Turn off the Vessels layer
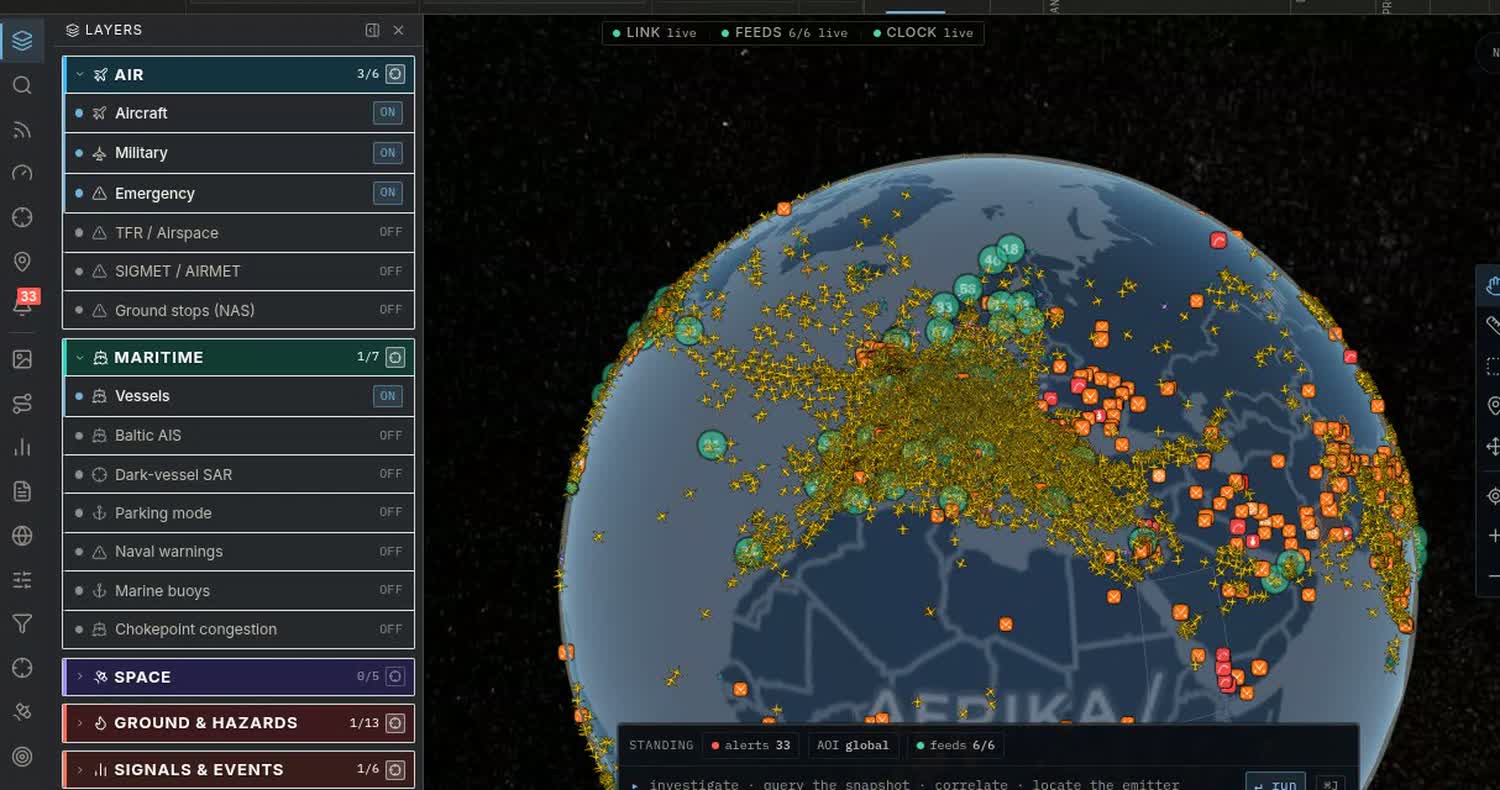 [388, 396]
